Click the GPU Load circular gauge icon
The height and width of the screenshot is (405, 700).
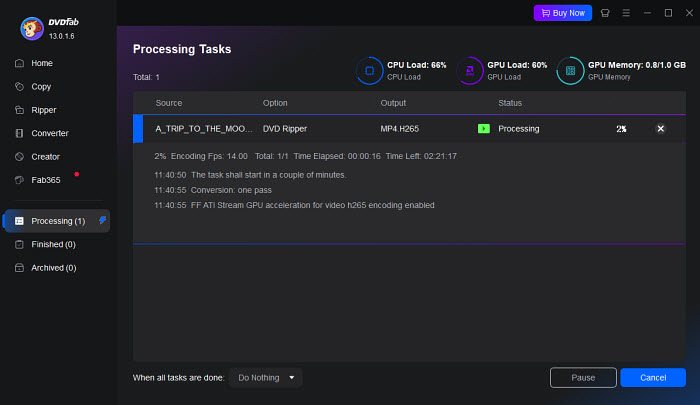470,71
